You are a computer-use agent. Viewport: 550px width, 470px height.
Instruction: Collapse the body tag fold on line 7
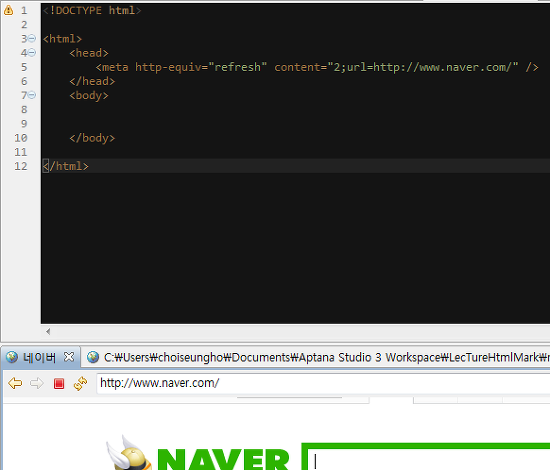32,95
